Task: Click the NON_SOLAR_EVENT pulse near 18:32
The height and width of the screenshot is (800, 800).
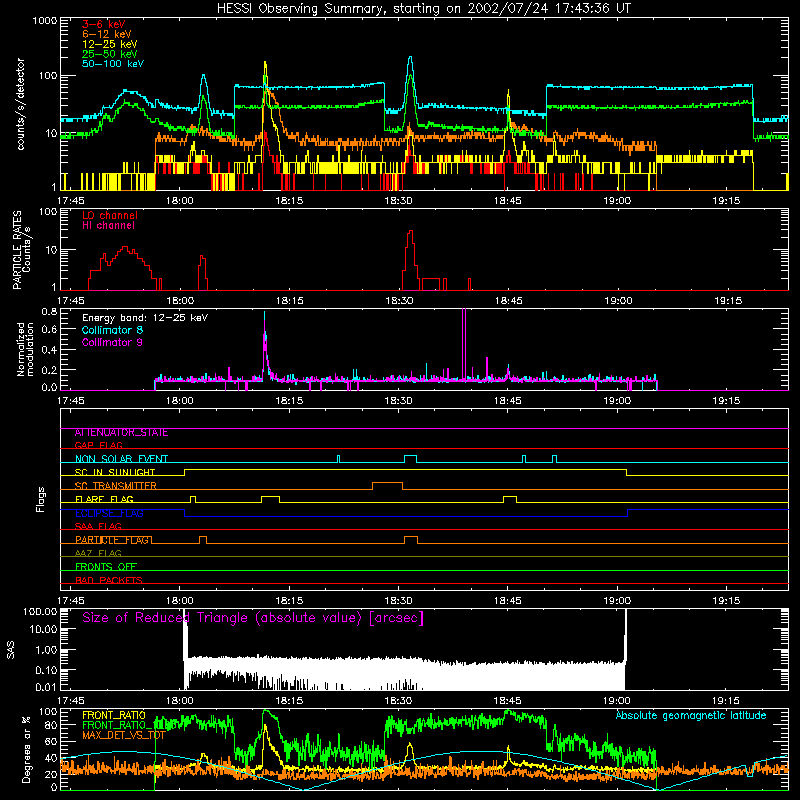Action: (x=410, y=457)
